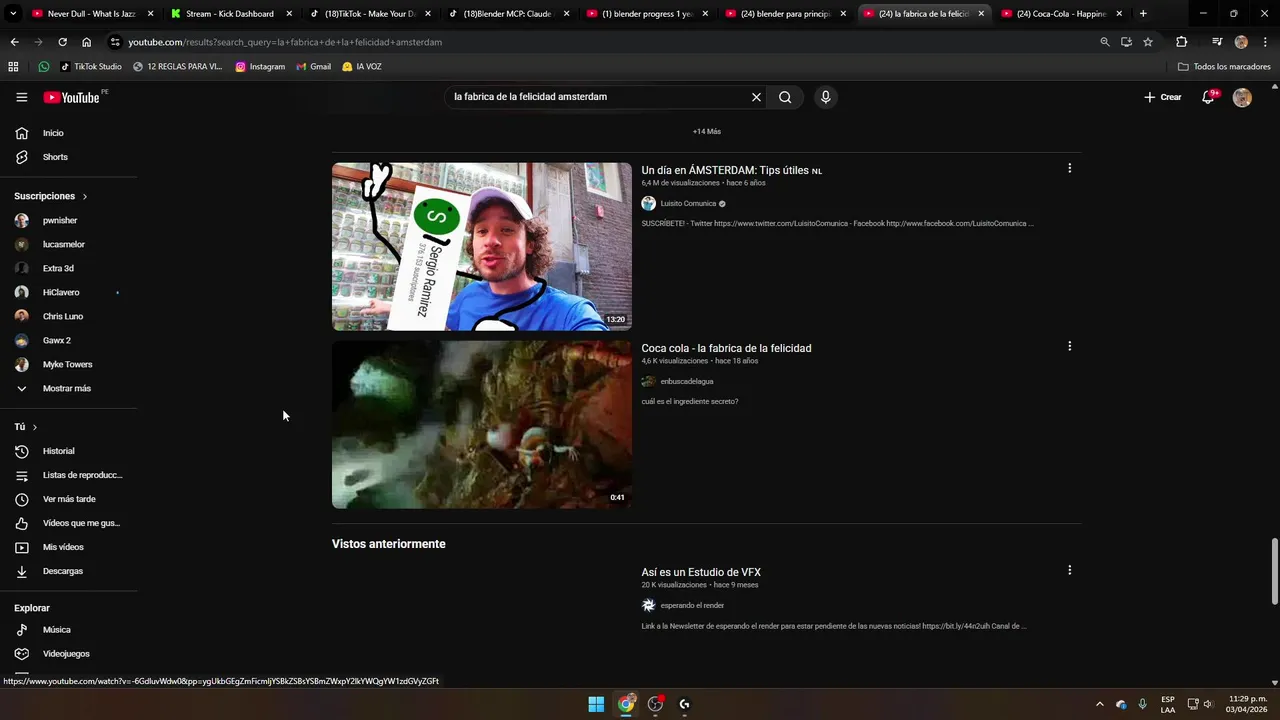Open the Gmail bookmark
Screen dimensions: 1280x720
click(313, 67)
